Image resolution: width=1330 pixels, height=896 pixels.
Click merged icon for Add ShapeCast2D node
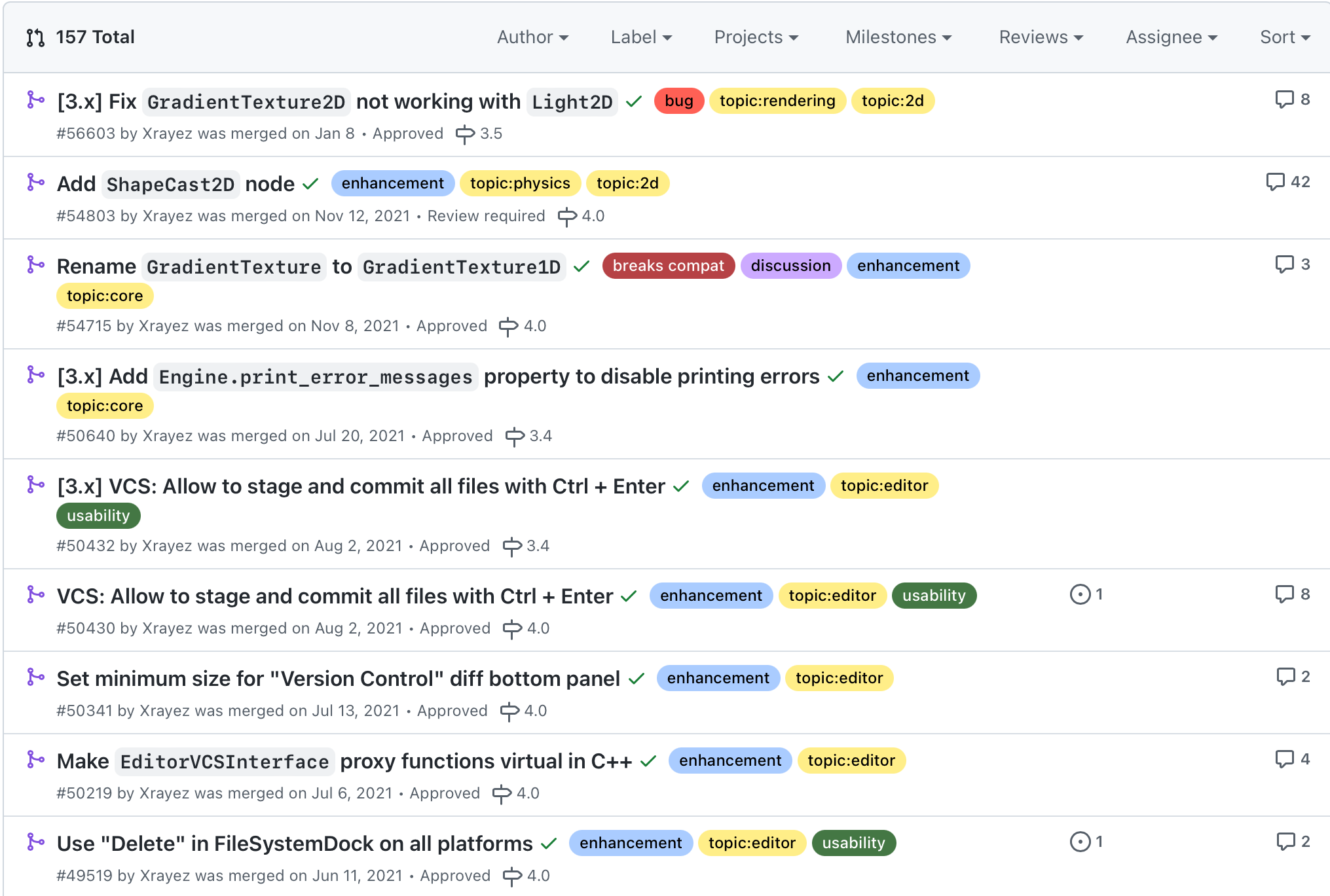click(35, 183)
